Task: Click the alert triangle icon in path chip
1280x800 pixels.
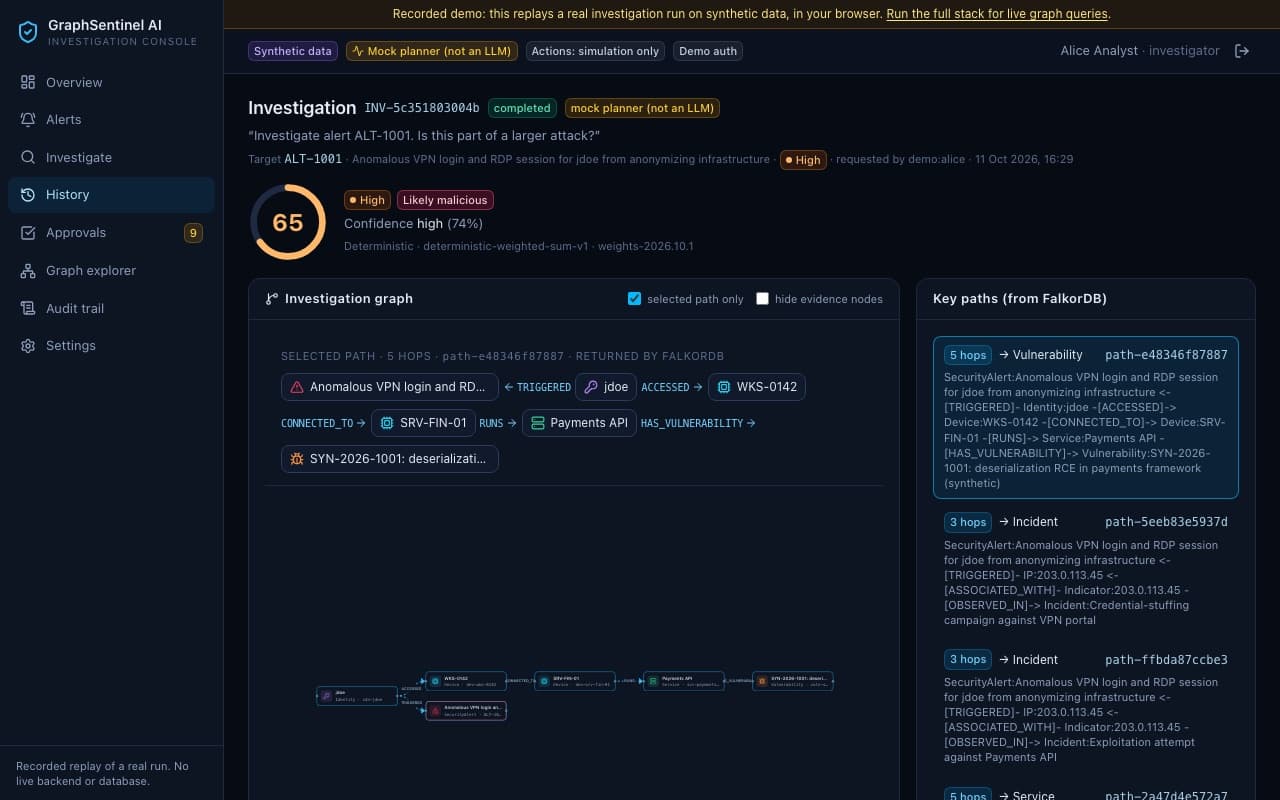Action: pyautogui.click(x=297, y=387)
